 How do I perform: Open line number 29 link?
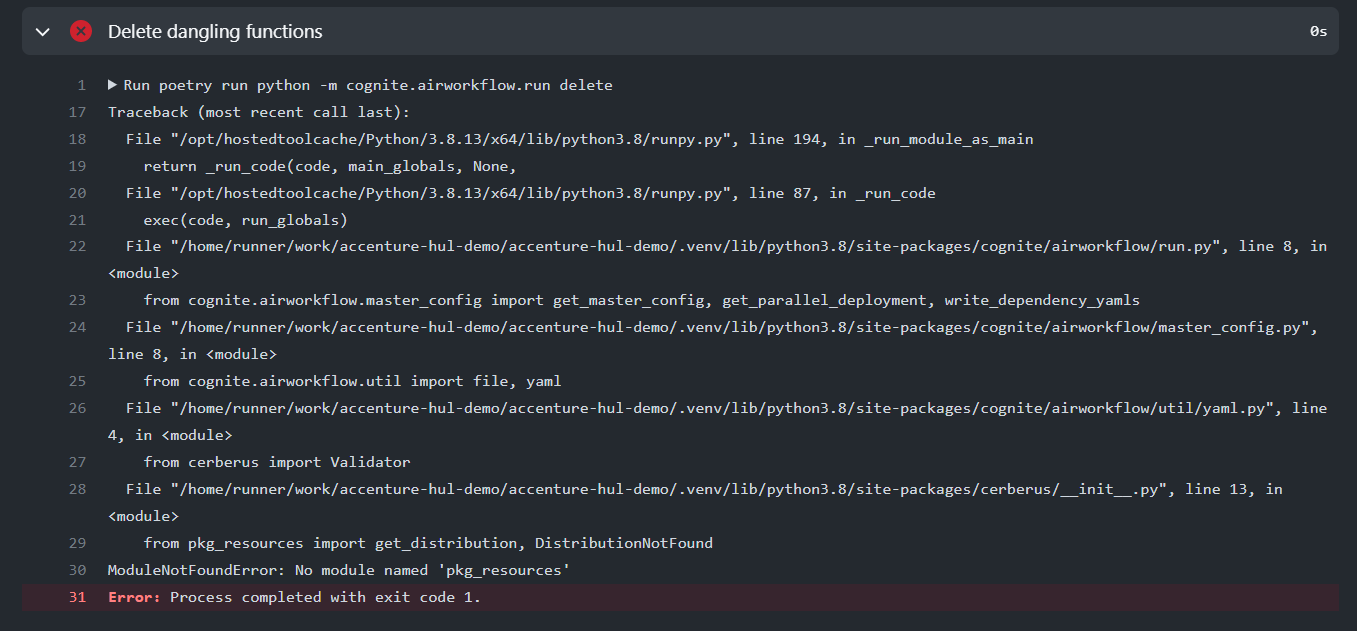click(77, 543)
